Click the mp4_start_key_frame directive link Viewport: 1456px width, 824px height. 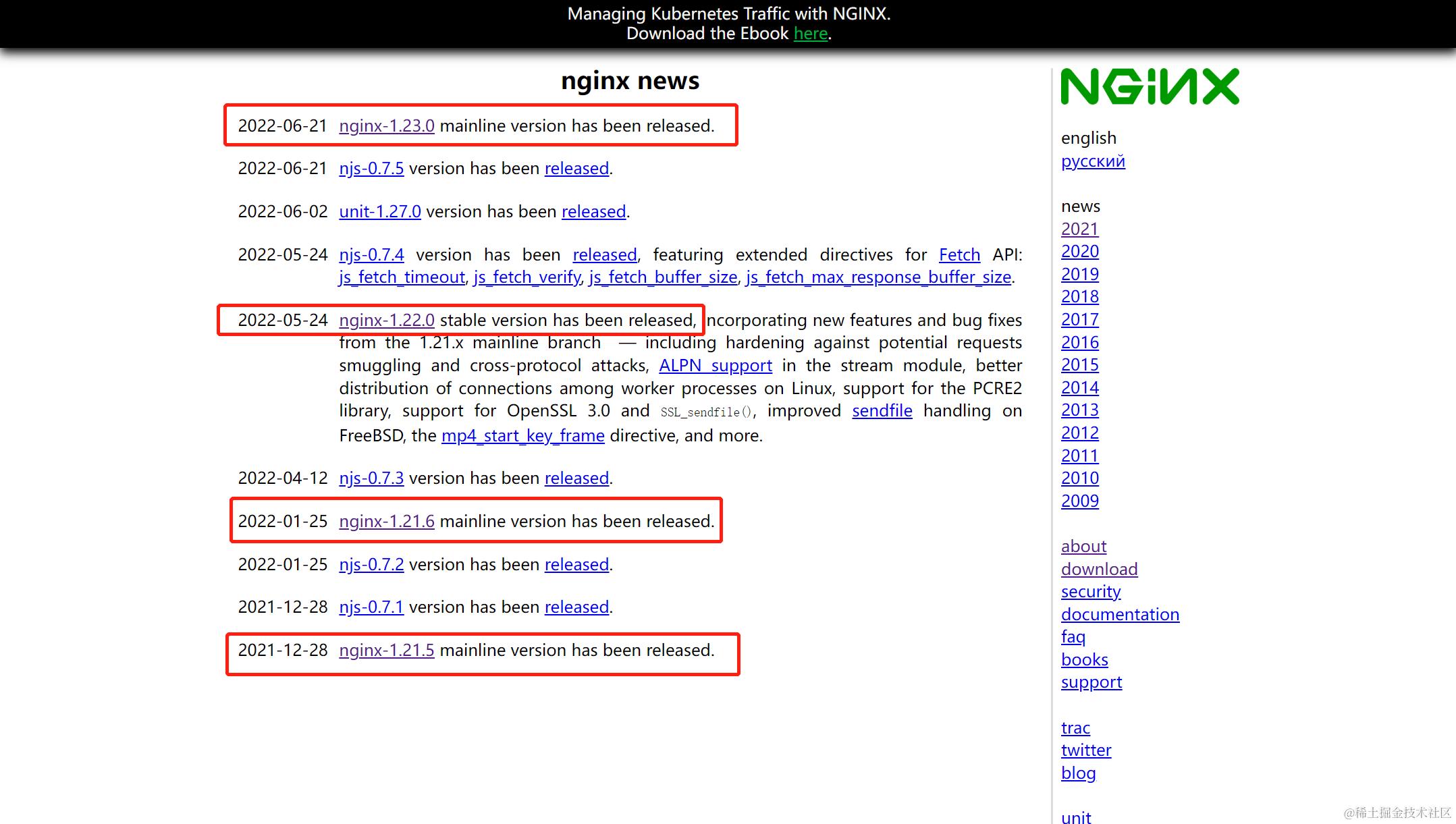point(522,436)
